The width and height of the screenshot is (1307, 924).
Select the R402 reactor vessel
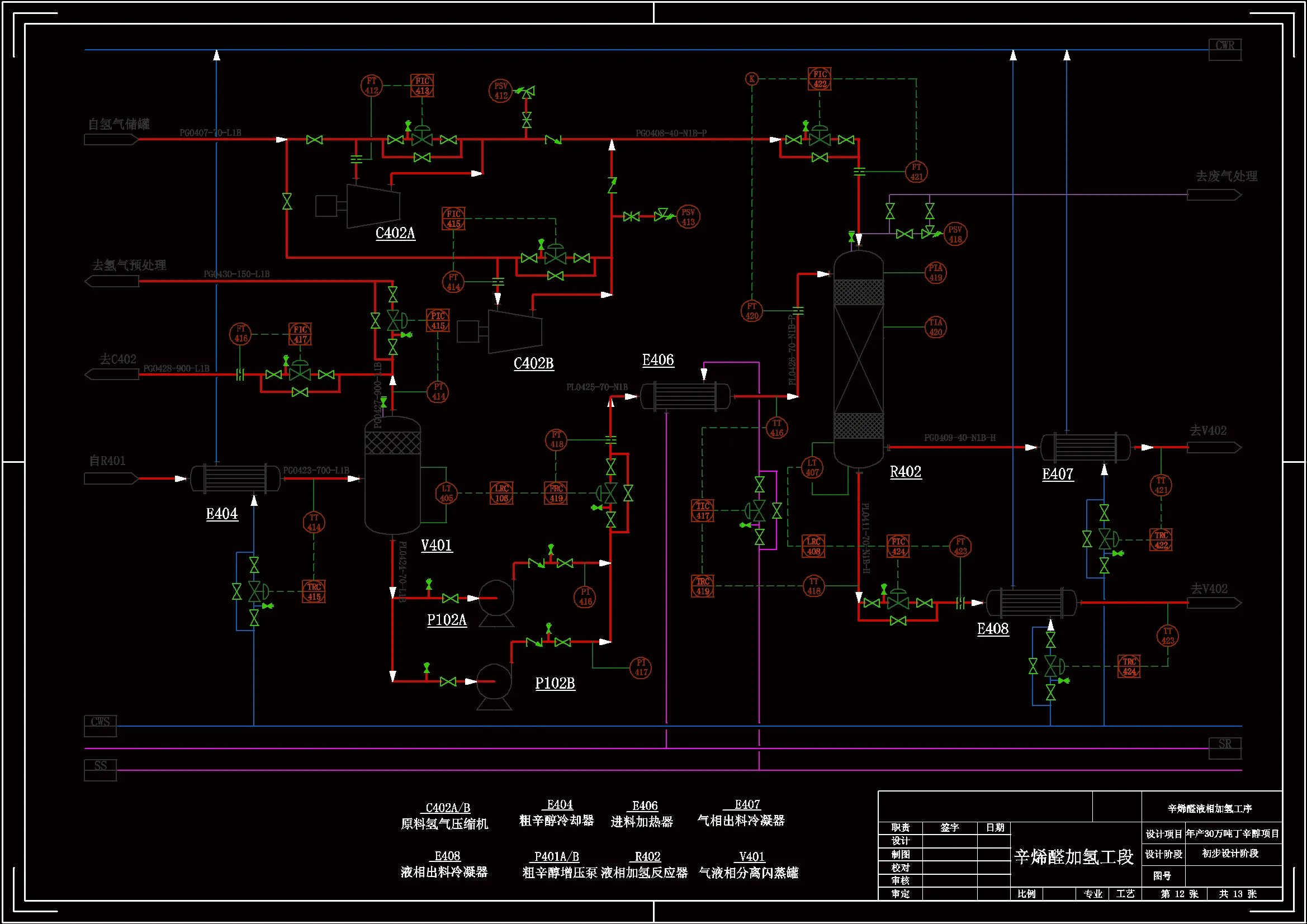[858, 360]
